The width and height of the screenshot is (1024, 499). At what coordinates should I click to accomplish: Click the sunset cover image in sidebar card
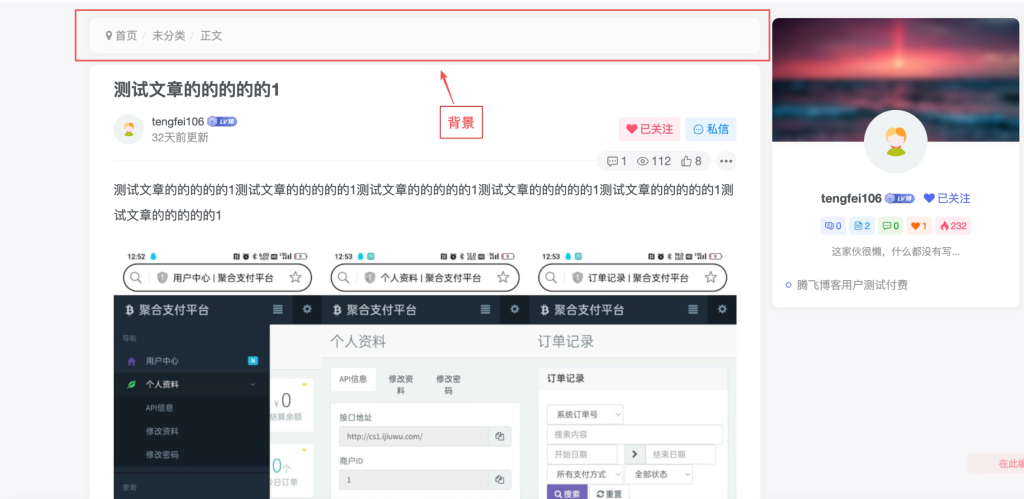[x=895, y=78]
